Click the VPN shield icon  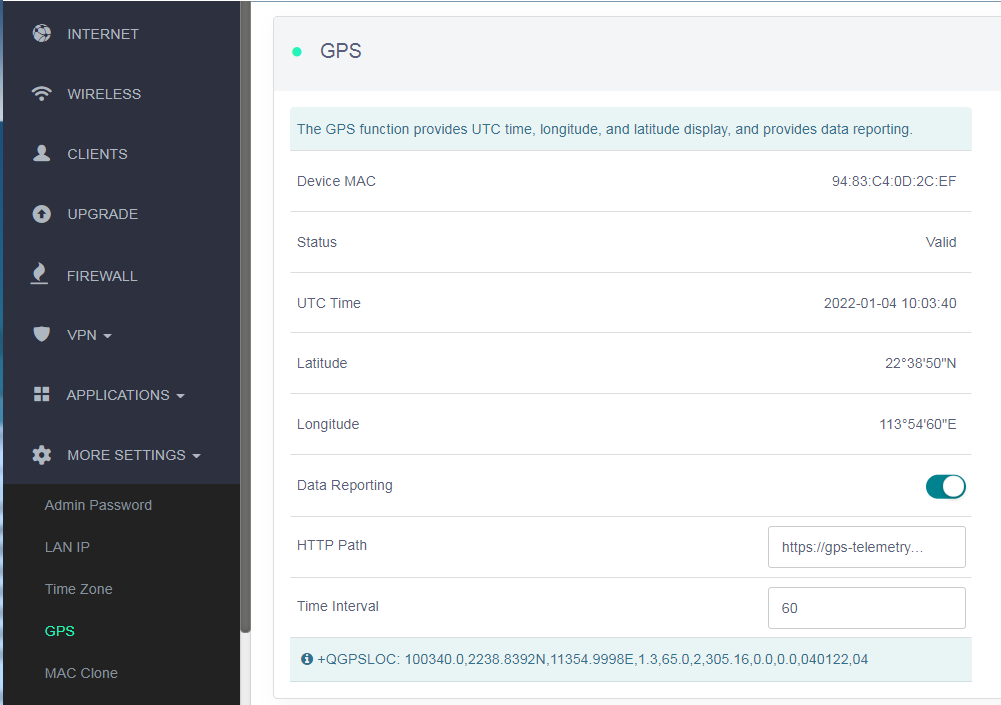[41, 334]
